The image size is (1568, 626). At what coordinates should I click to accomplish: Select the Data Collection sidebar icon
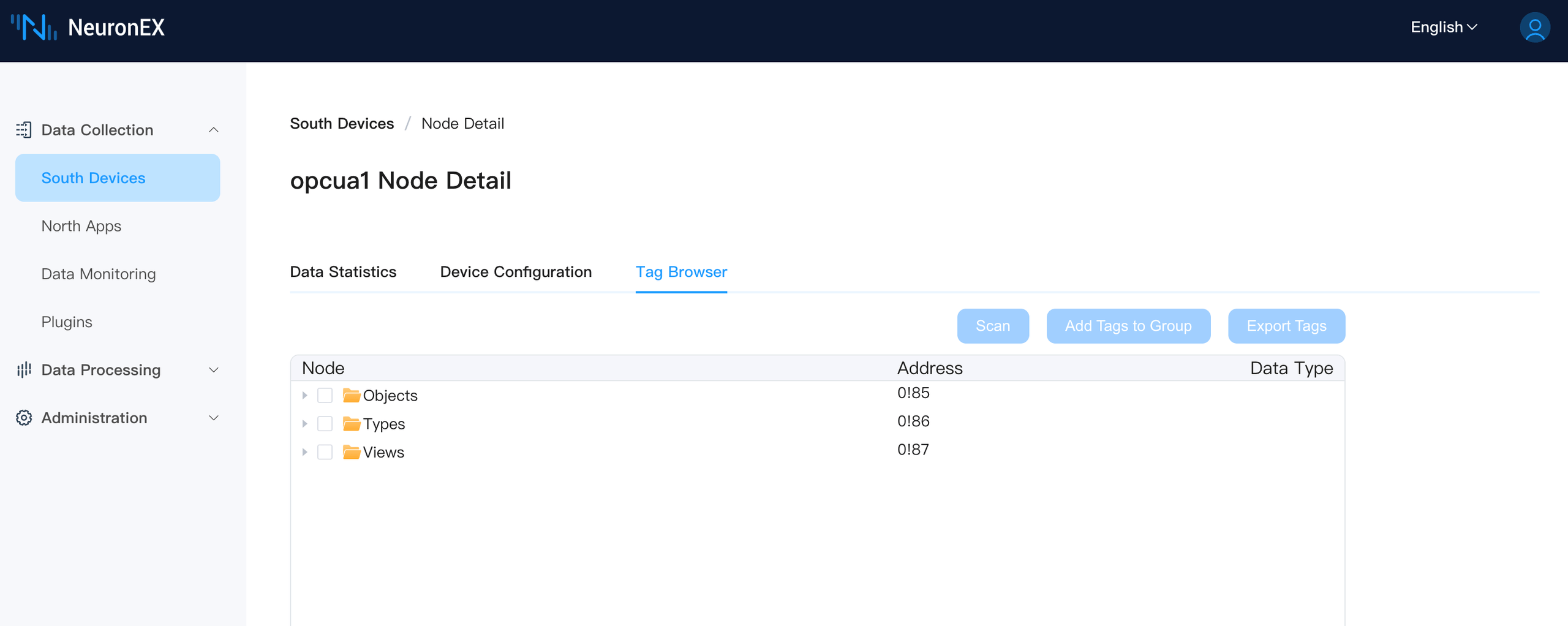click(x=24, y=129)
